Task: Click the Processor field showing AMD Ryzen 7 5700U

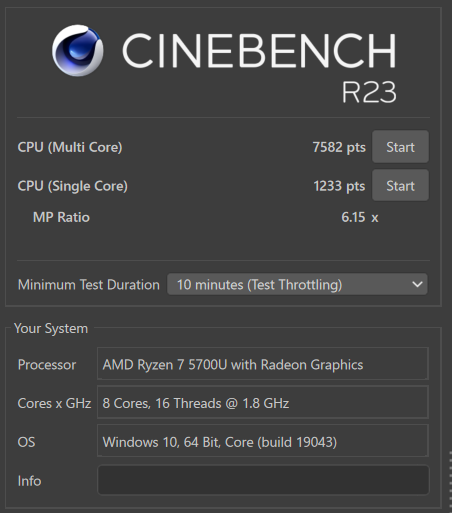Action: (262, 364)
